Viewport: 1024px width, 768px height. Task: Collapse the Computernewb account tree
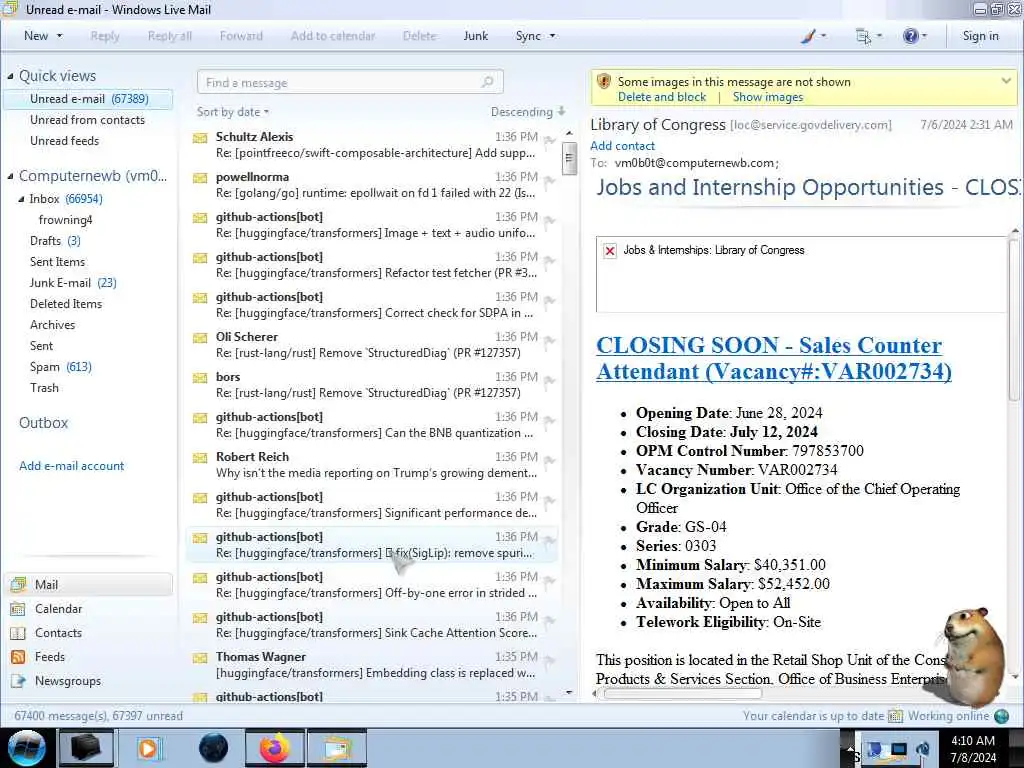(x=10, y=176)
